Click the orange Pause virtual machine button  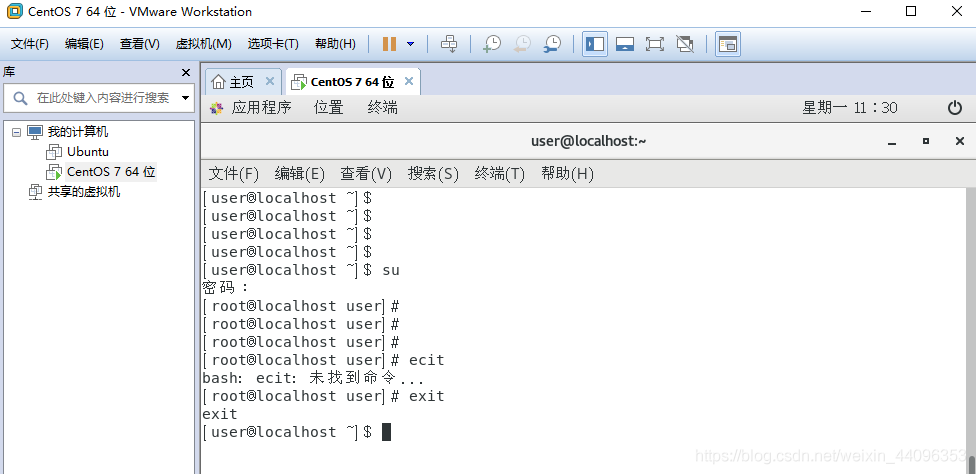389,44
